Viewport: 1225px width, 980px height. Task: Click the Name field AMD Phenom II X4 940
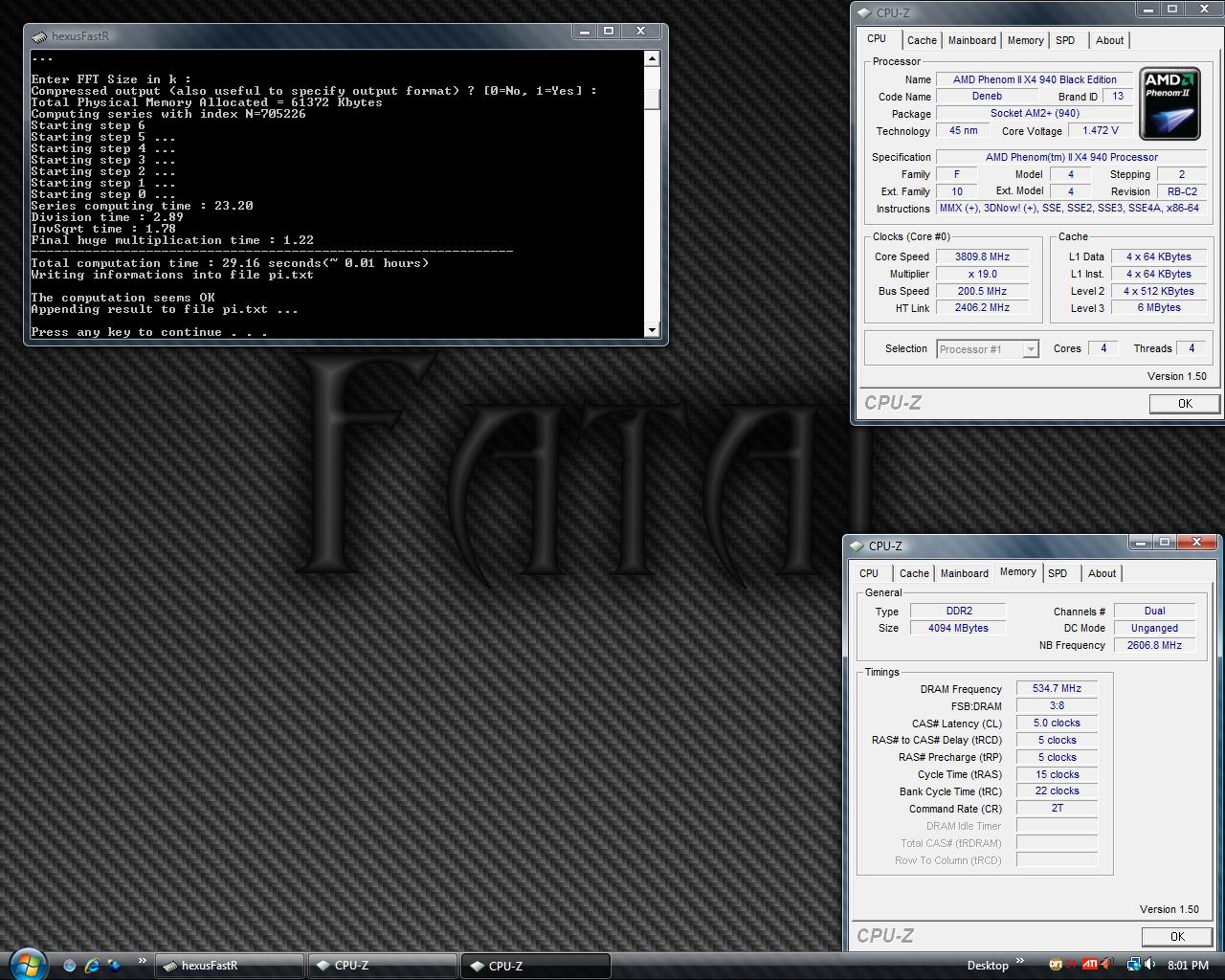click(1035, 79)
